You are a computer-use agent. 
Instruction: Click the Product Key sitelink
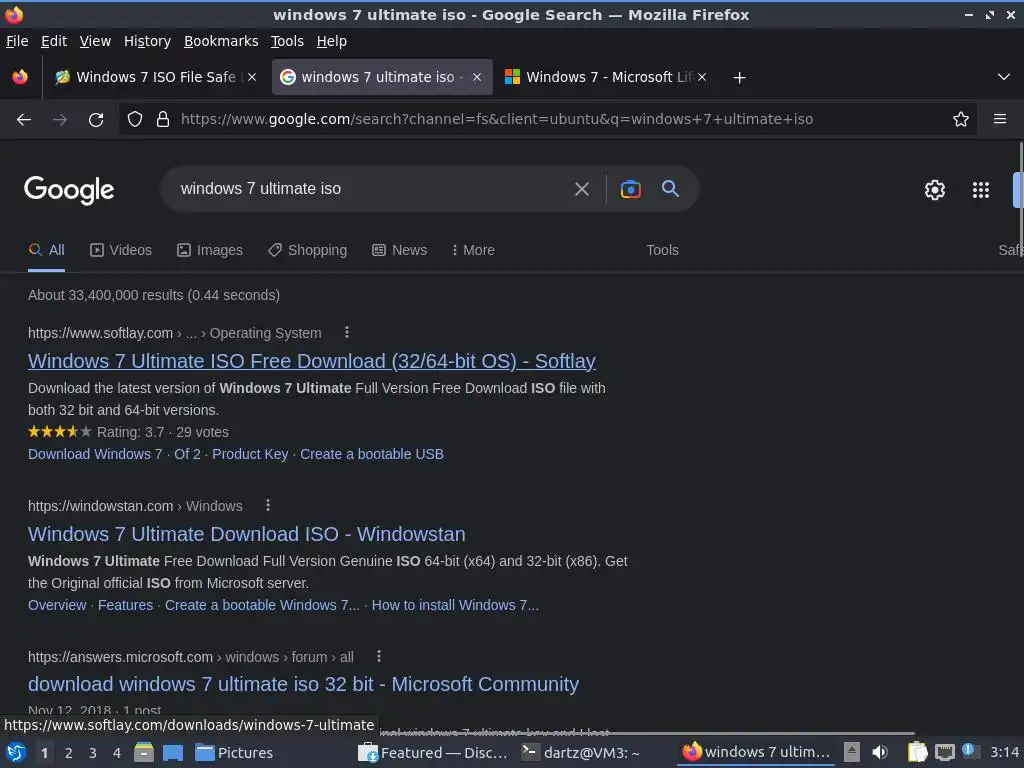click(250, 454)
